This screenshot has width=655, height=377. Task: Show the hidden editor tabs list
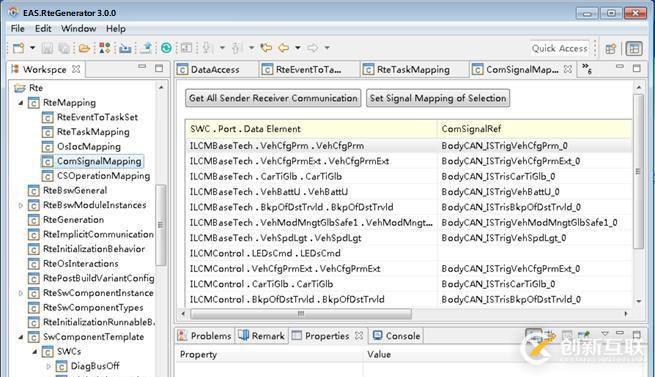[x=587, y=69]
